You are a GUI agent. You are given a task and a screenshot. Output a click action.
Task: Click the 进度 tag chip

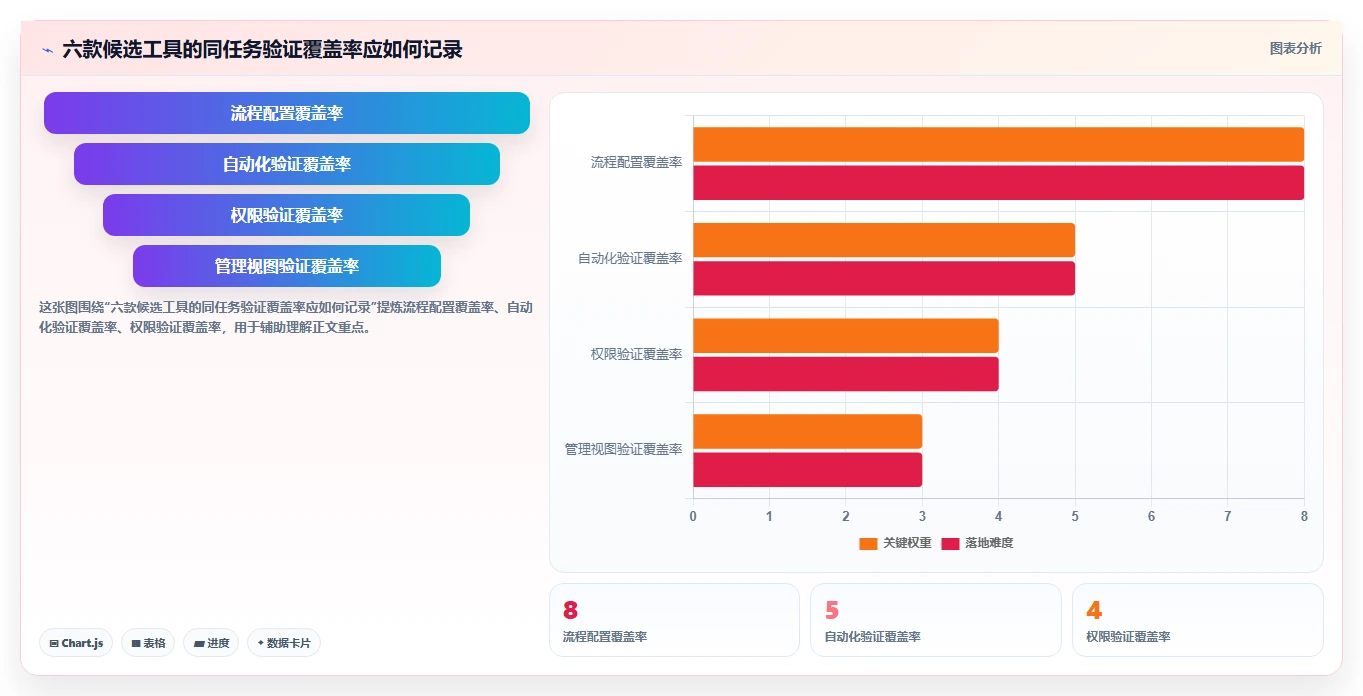click(211, 643)
